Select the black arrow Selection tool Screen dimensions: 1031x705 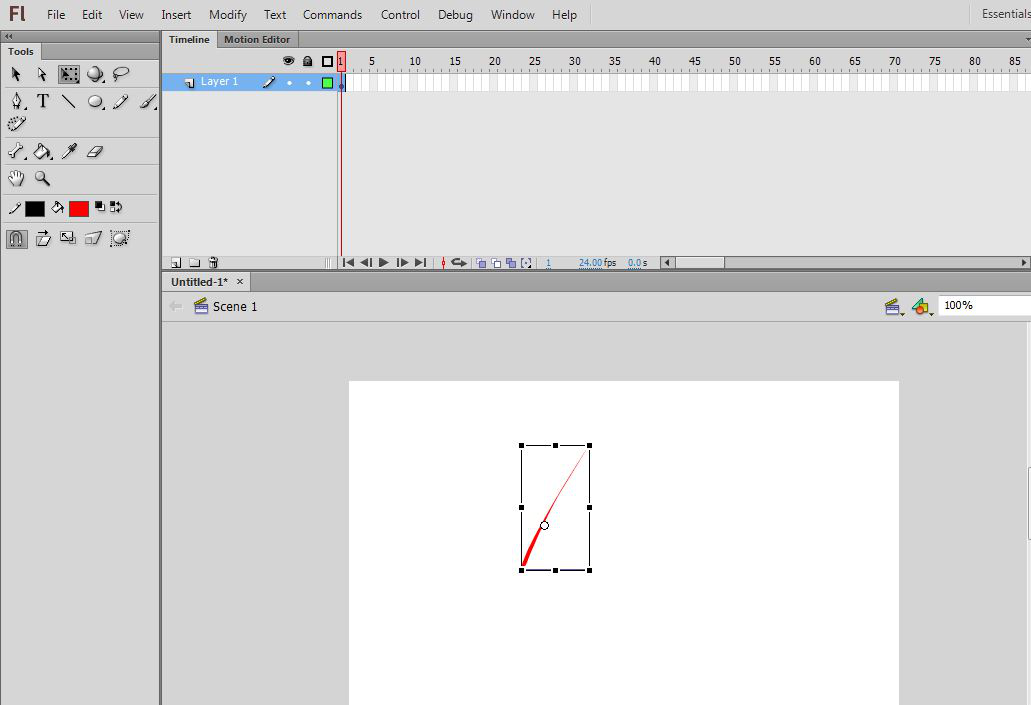point(16,74)
